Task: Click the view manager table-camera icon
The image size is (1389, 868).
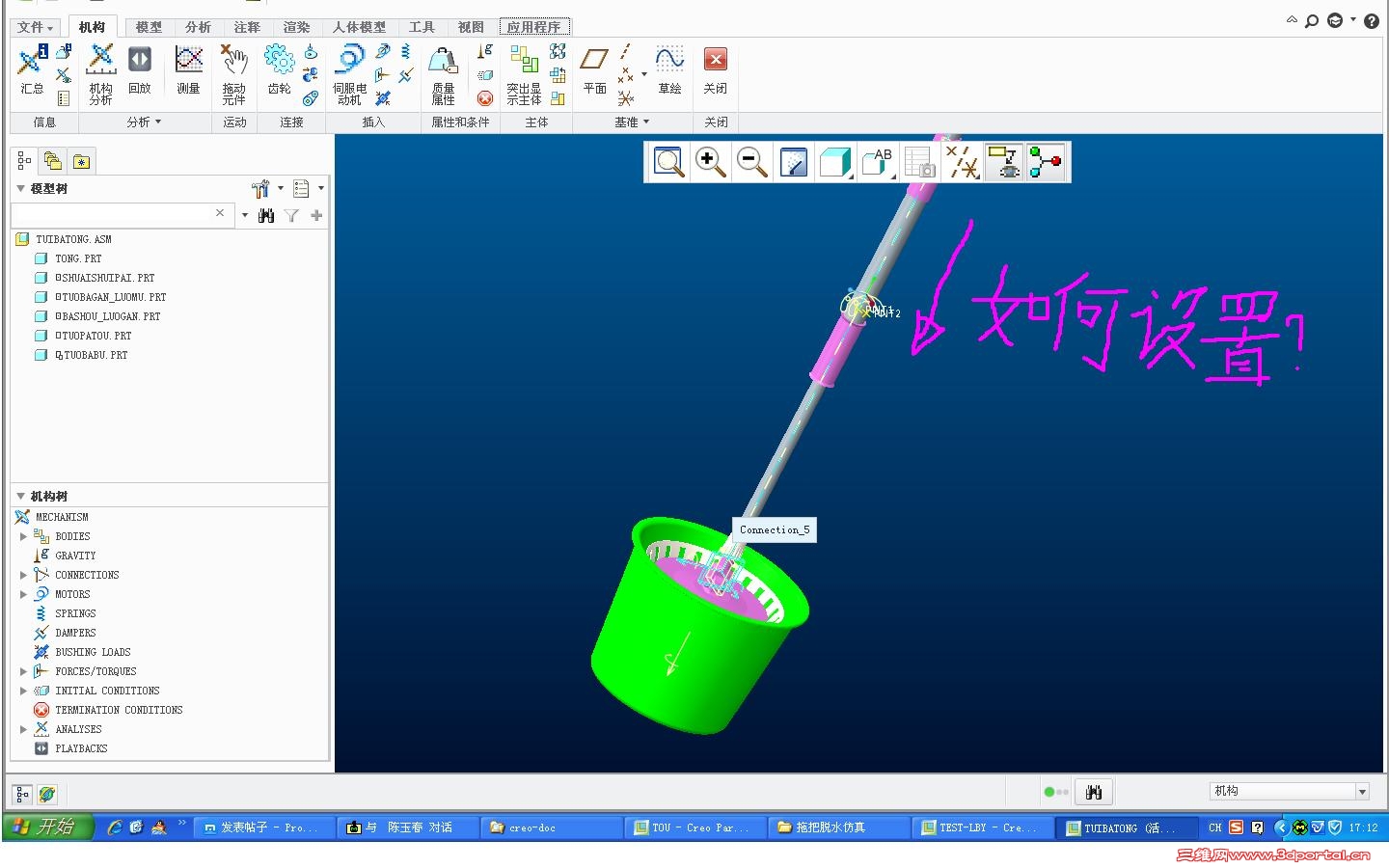Action: point(919,162)
